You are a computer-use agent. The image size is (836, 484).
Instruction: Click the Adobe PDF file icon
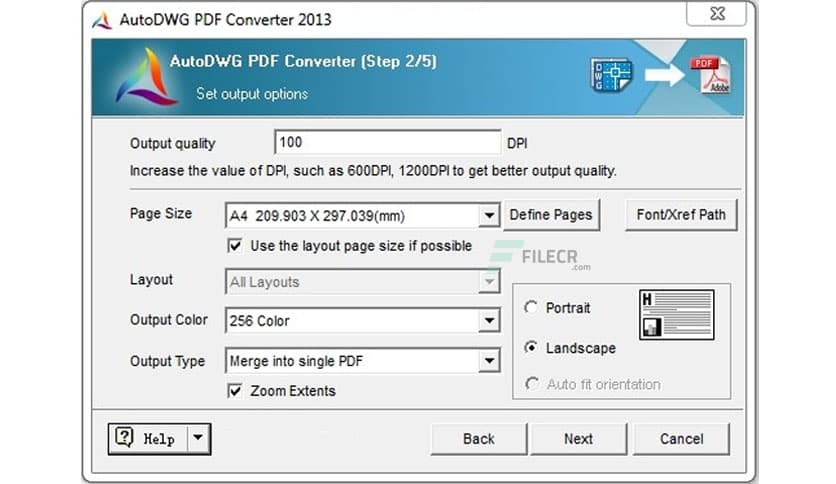click(x=710, y=75)
